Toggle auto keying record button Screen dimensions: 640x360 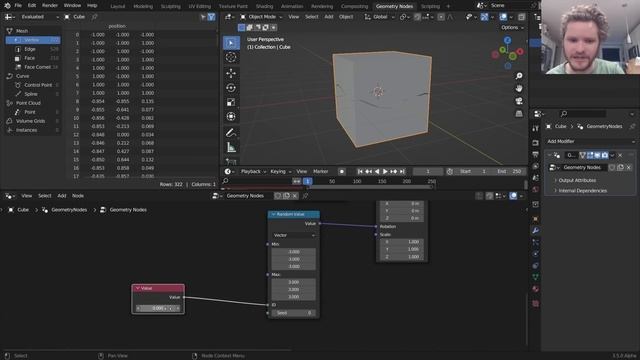342,171
